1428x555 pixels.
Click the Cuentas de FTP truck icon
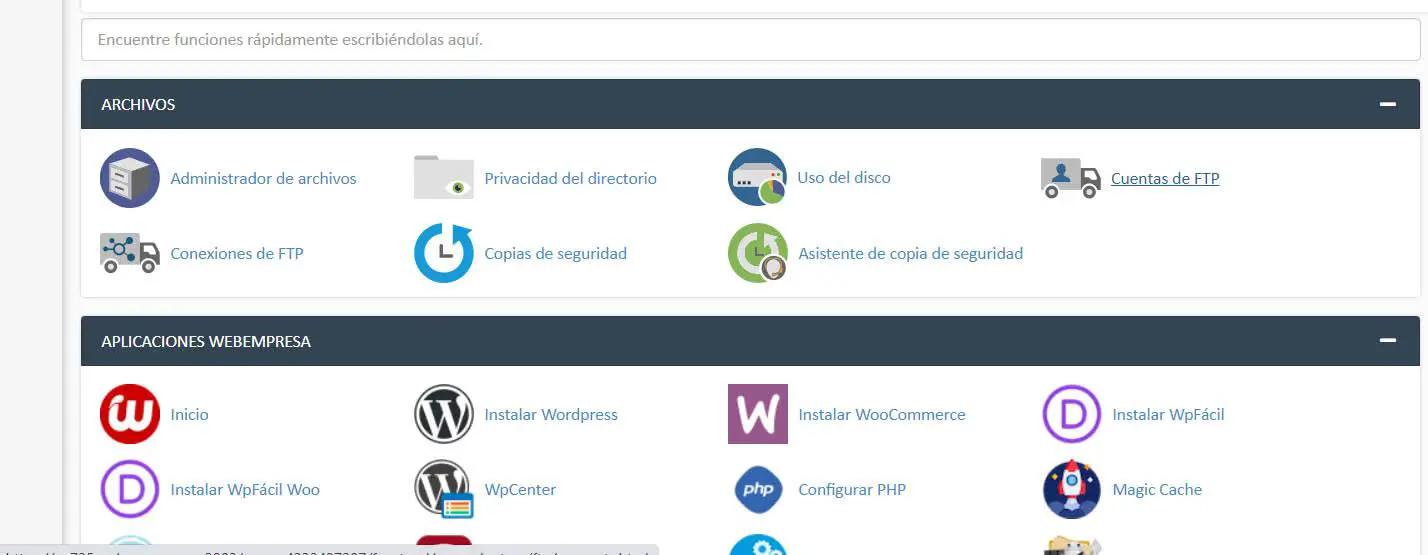pos(1071,178)
